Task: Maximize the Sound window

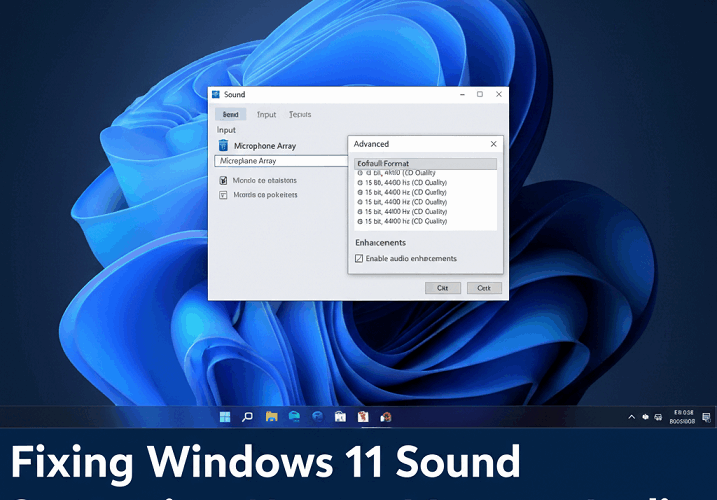Action: coord(480,94)
